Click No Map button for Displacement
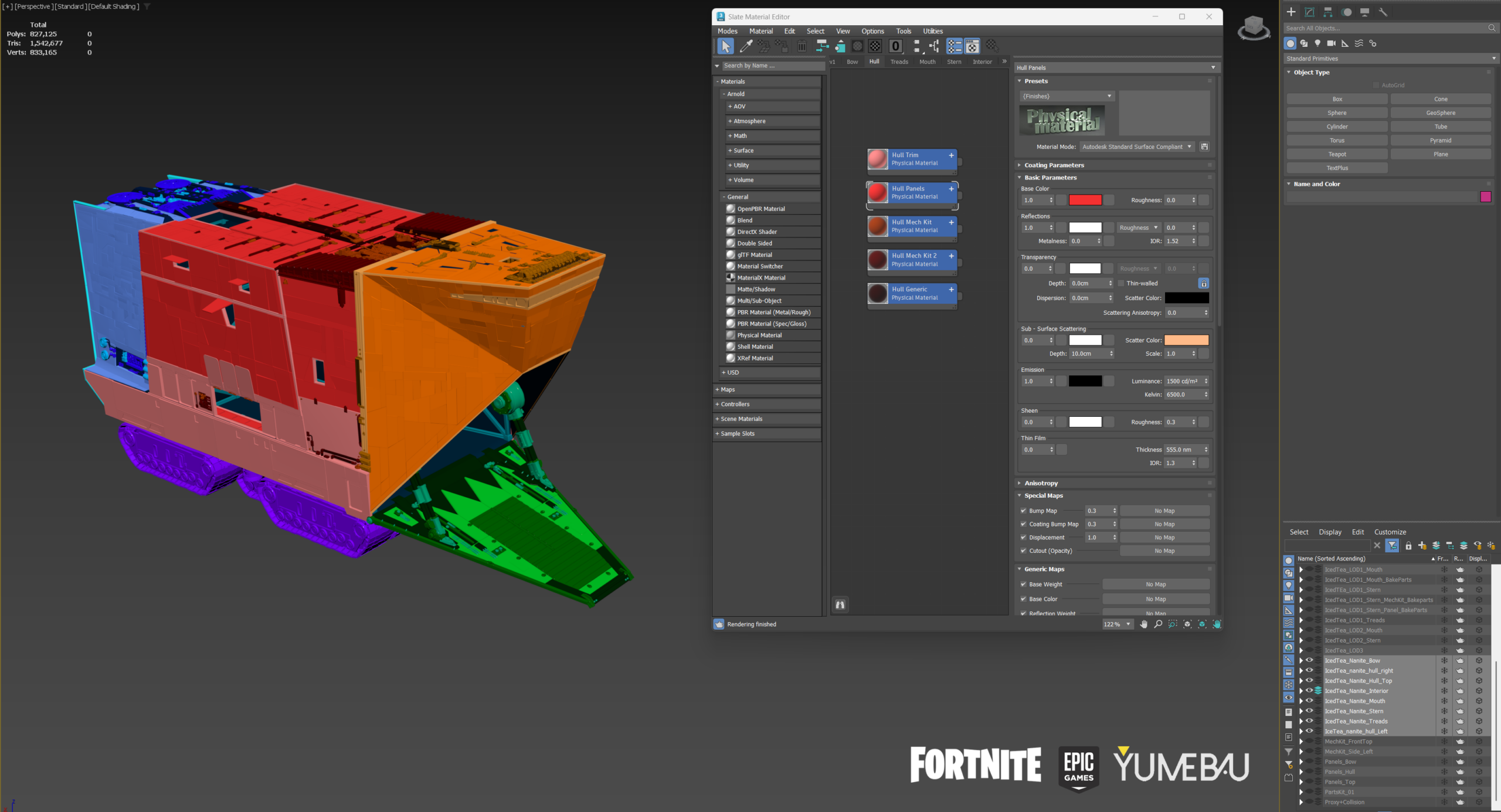Viewport: 1501px width, 812px height. point(1164,537)
